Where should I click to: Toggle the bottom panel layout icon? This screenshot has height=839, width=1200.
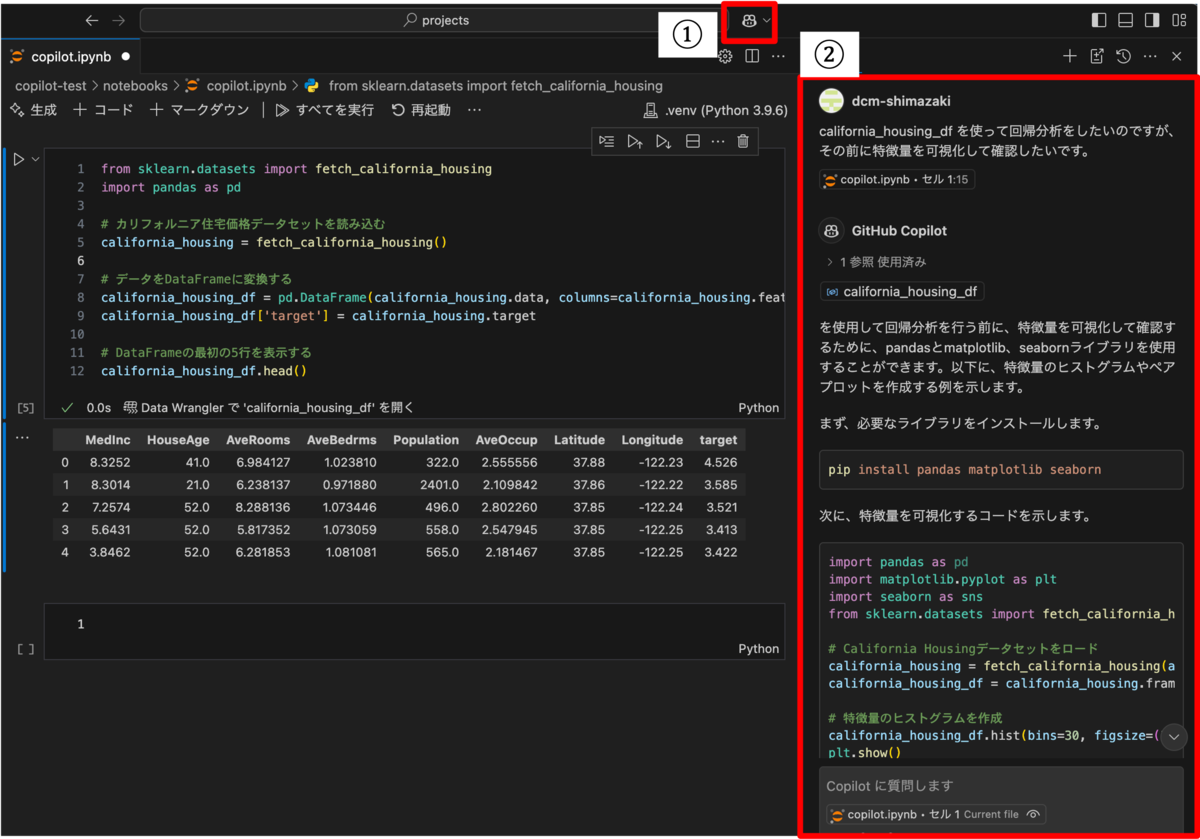point(1125,20)
